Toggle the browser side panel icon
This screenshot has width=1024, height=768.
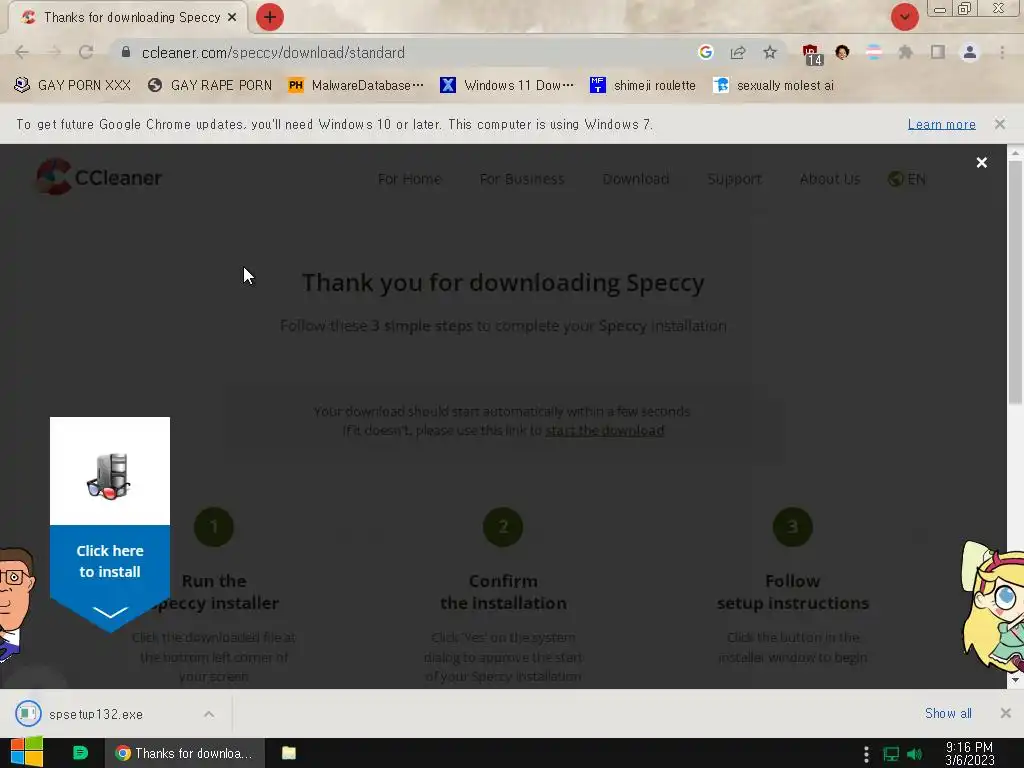tap(938, 52)
